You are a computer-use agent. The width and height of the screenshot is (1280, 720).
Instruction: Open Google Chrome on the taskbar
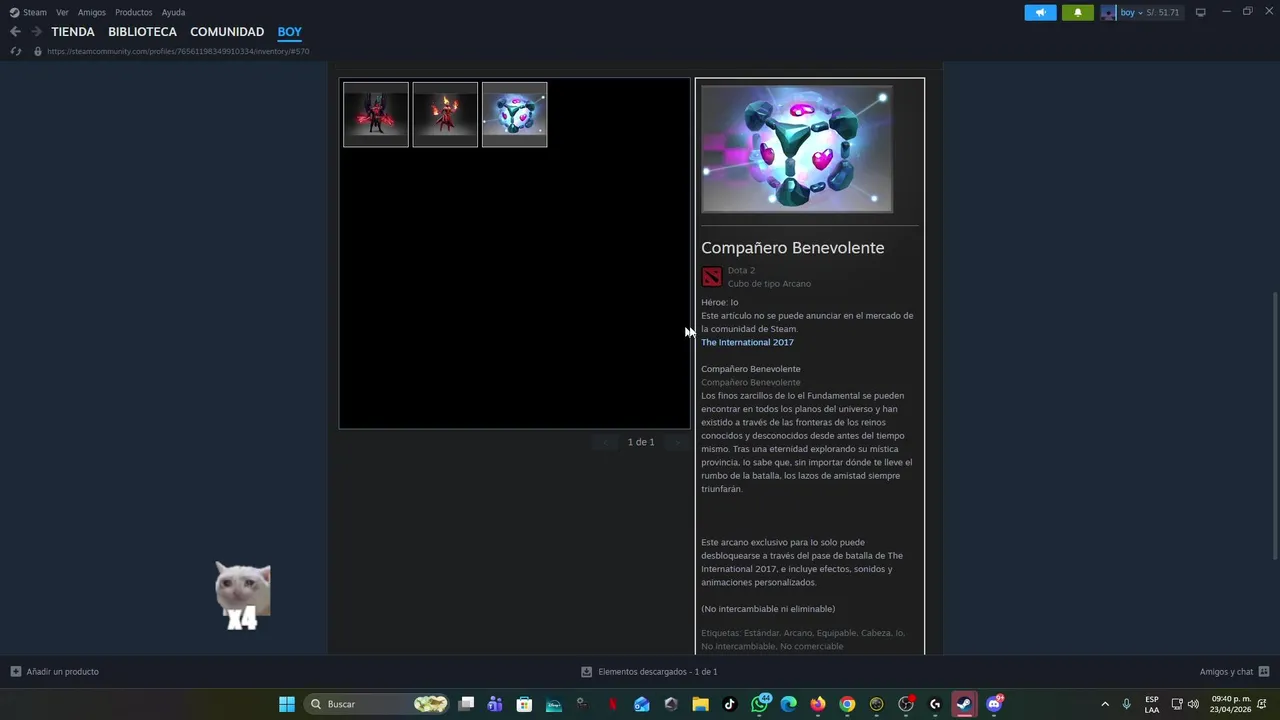click(x=847, y=704)
